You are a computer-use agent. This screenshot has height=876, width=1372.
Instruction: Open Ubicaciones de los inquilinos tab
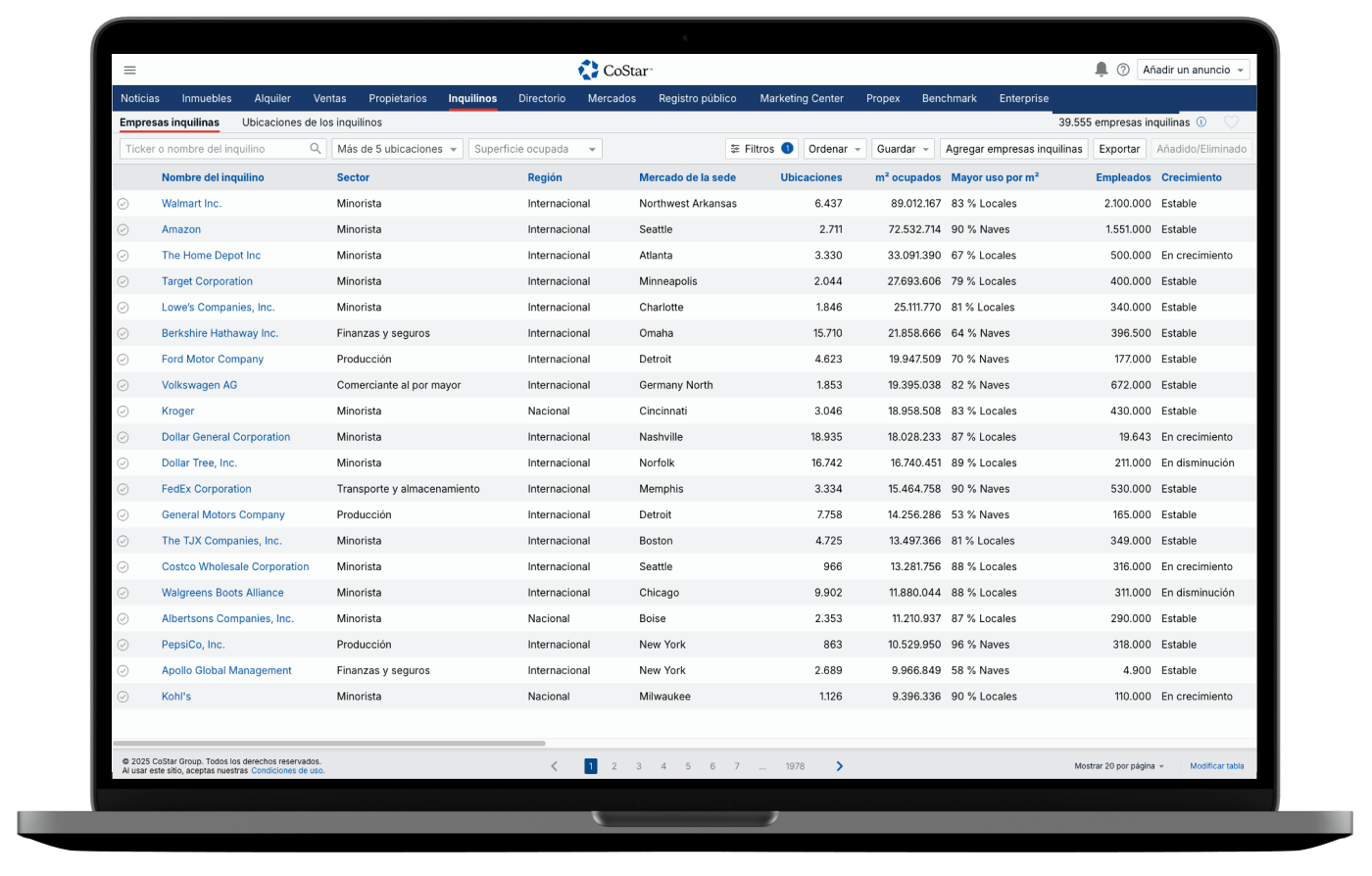click(x=312, y=122)
